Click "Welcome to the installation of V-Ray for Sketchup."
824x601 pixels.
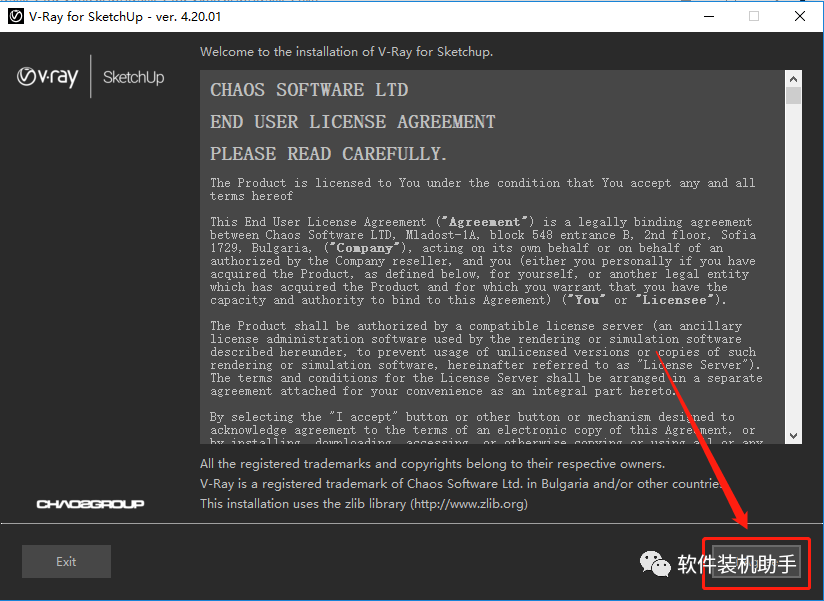pyautogui.click(x=346, y=51)
